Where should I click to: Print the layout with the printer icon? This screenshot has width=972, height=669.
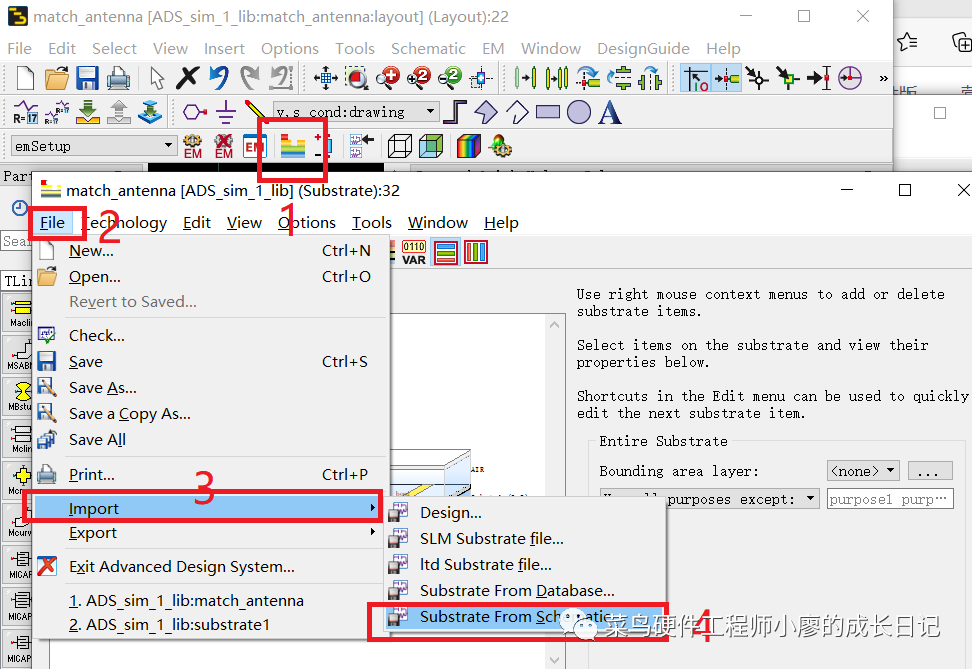(x=118, y=78)
